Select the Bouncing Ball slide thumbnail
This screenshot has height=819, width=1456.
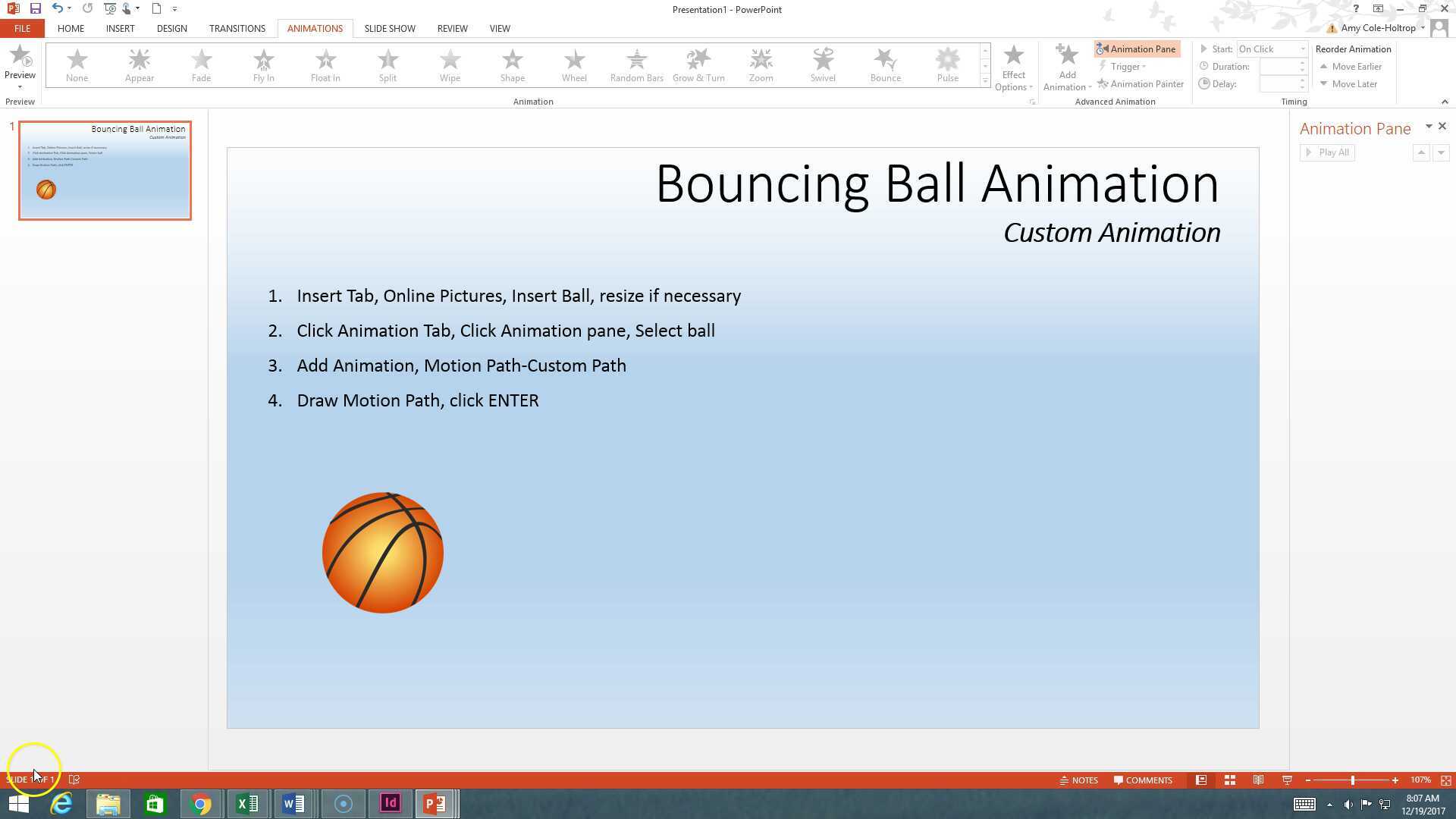coord(105,170)
